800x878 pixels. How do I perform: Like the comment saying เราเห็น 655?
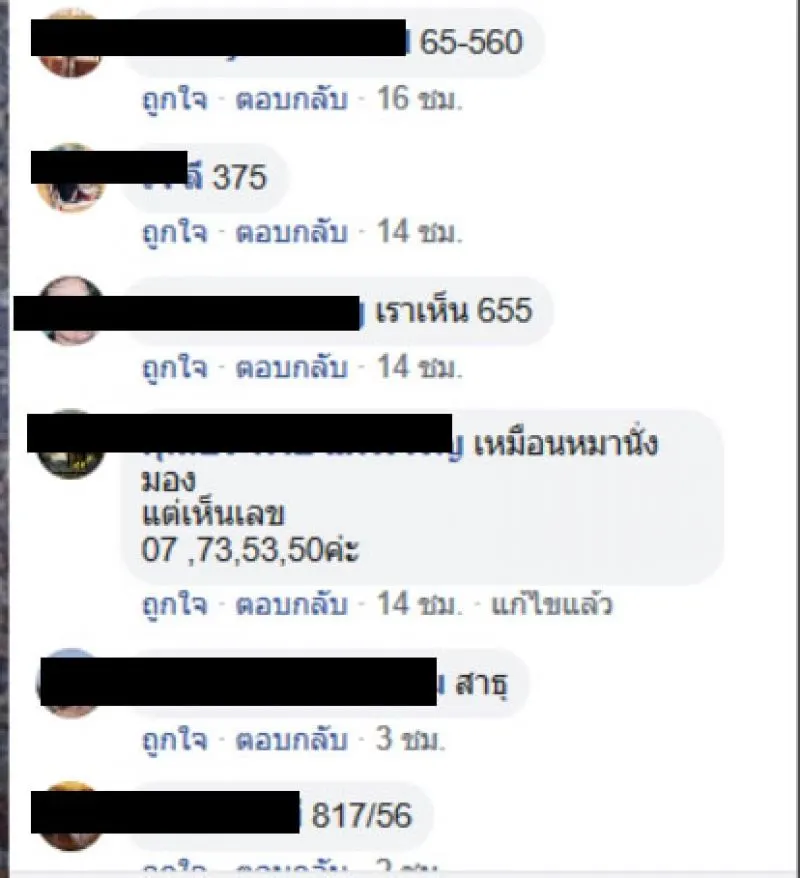pos(175,369)
